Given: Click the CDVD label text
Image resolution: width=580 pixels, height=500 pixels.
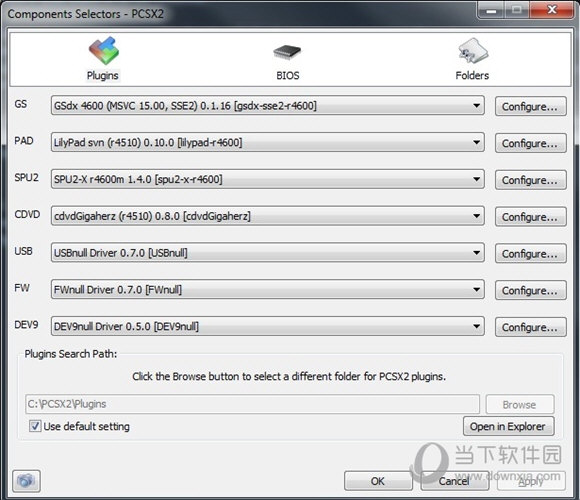Looking at the screenshot, I should 27,214.
